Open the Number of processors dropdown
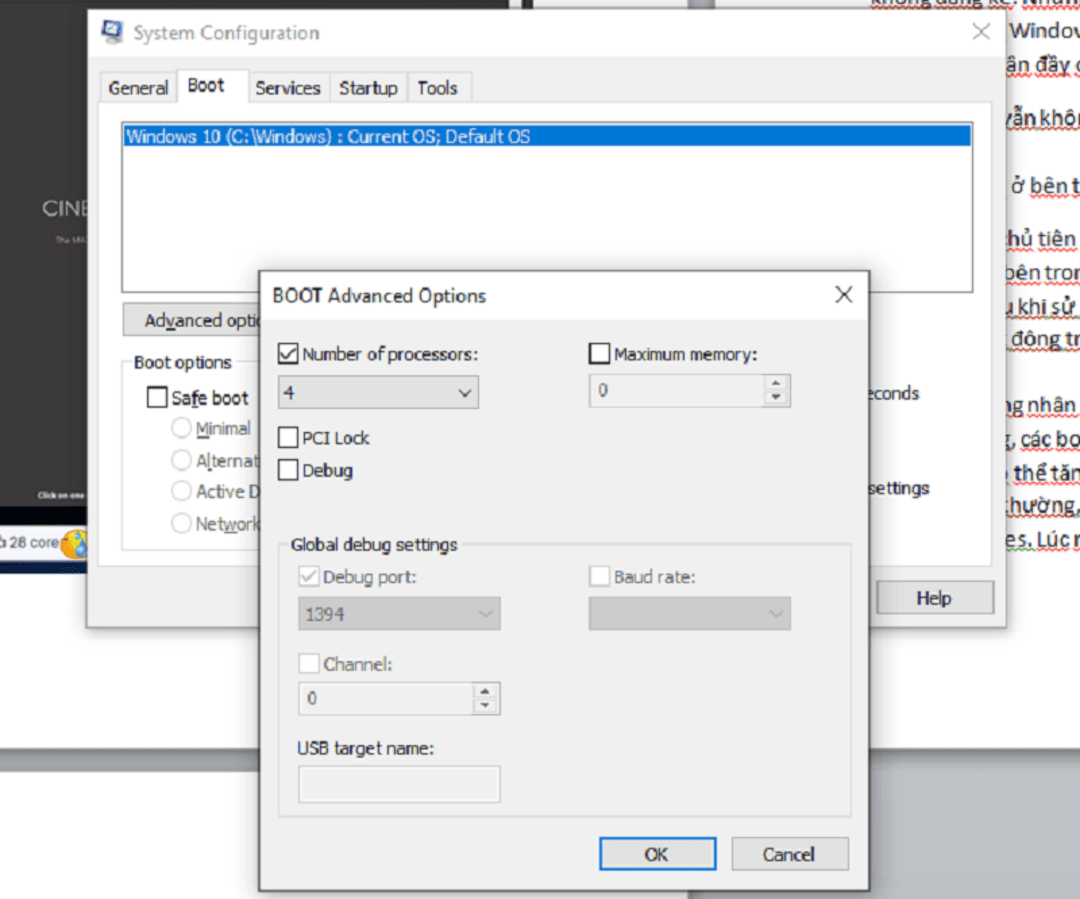Image resolution: width=1080 pixels, height=899 pixels. click(x=378, y=393)
